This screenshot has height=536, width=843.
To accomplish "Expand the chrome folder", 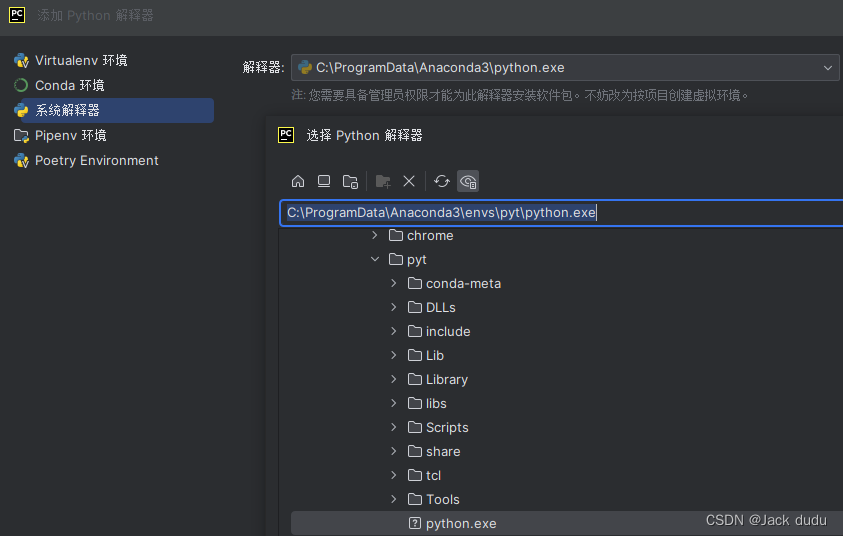I will click(375, 235).
